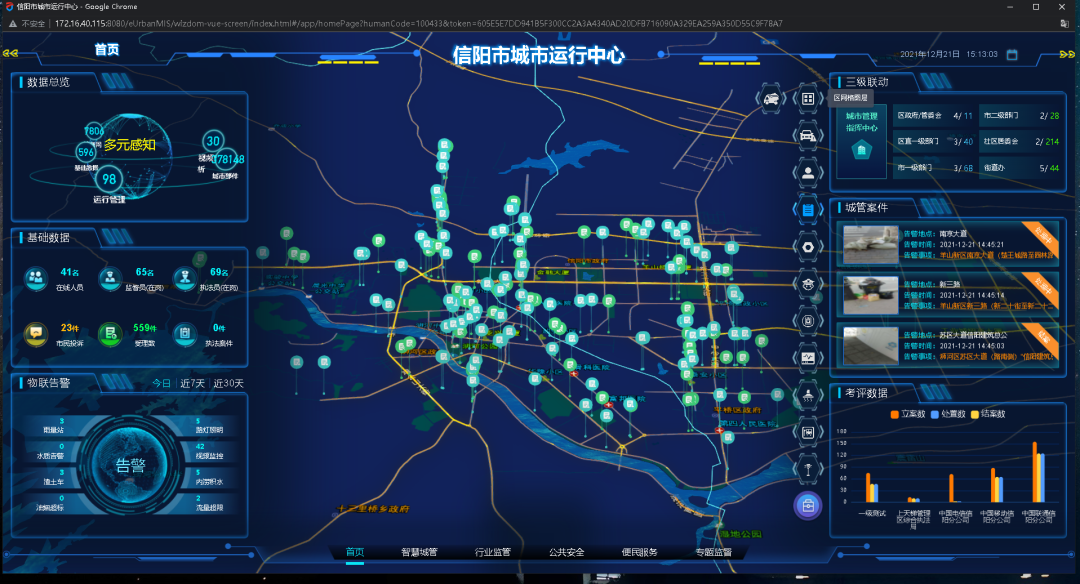Toggle the highlighted clipboard case layer icon
This screenshot has height=584, width=1080.
click(808, 209)
